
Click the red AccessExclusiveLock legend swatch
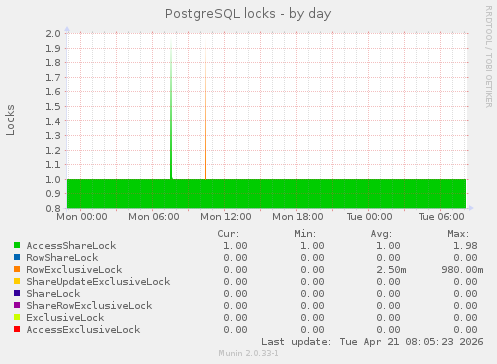(x=17, y=329)
